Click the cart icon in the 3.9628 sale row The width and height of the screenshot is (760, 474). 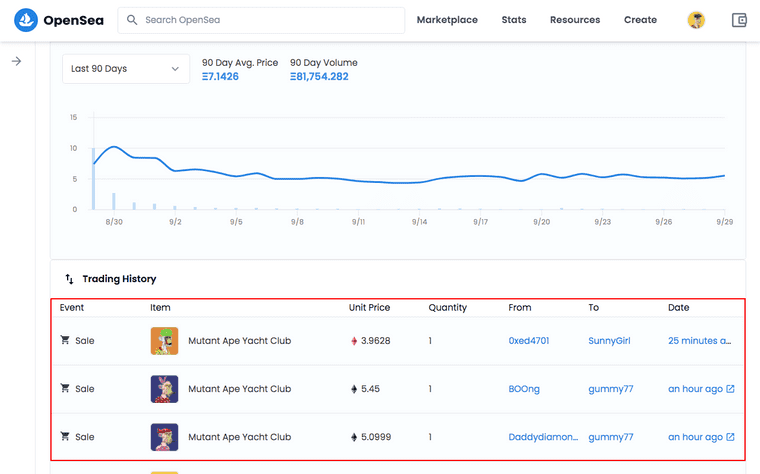click(64, 340)
